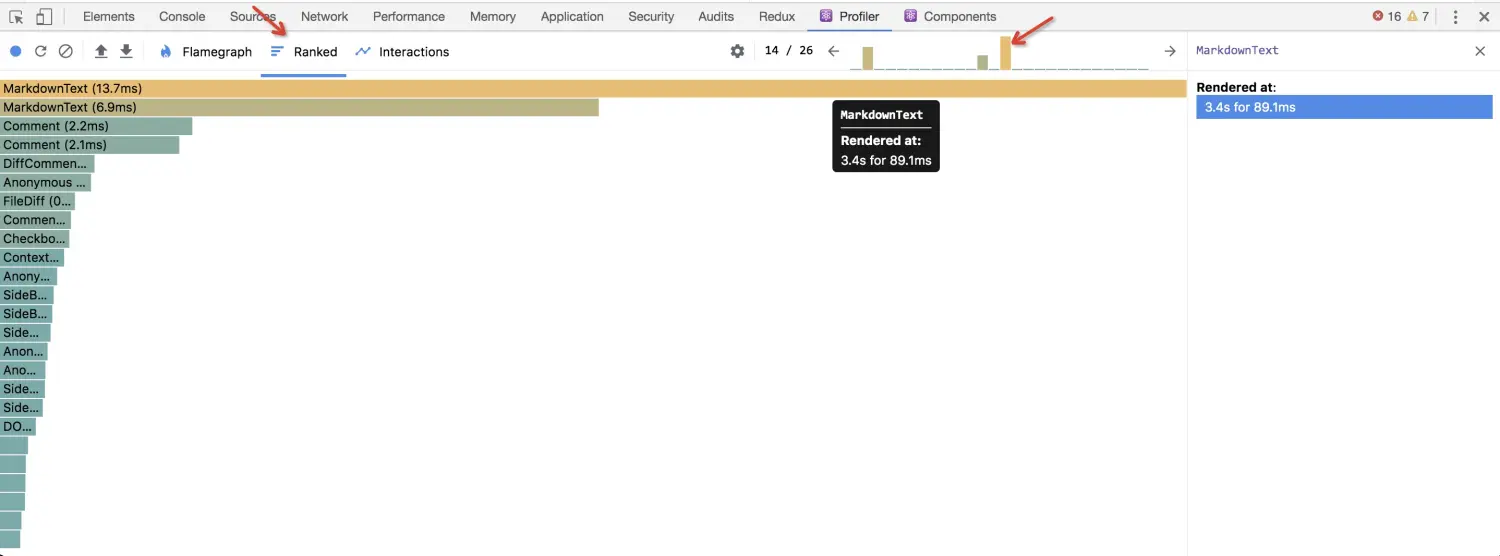Select the Ano... bar

click(22, 370)
